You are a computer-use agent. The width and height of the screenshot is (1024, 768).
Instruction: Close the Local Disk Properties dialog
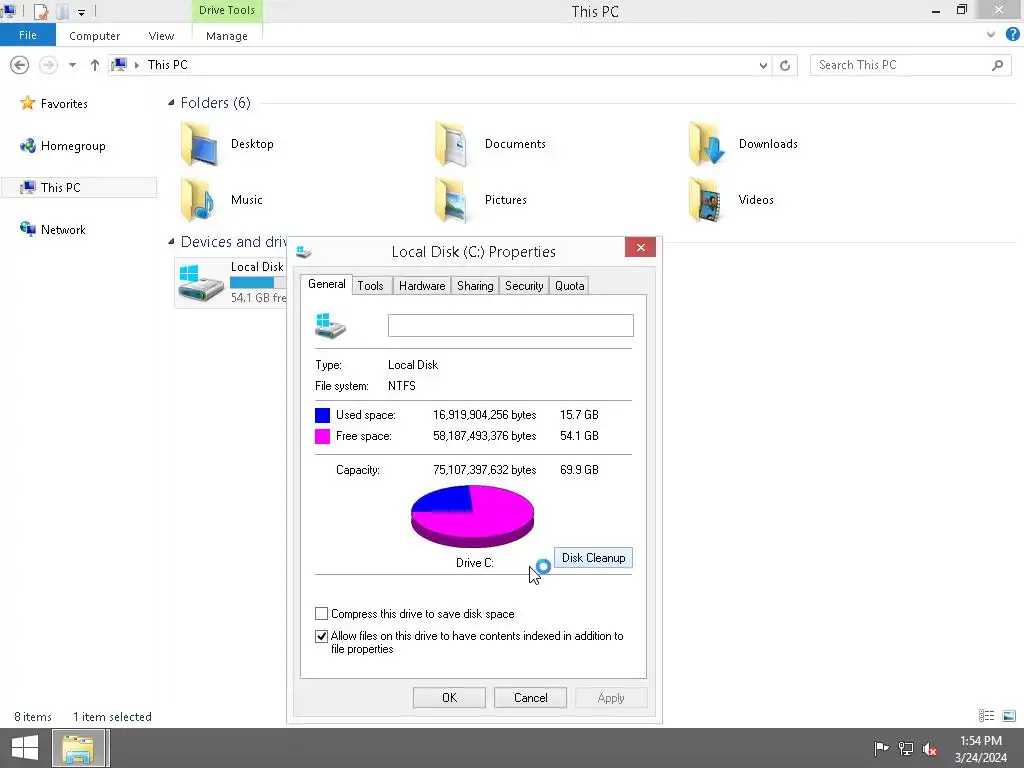pos(641,247)
